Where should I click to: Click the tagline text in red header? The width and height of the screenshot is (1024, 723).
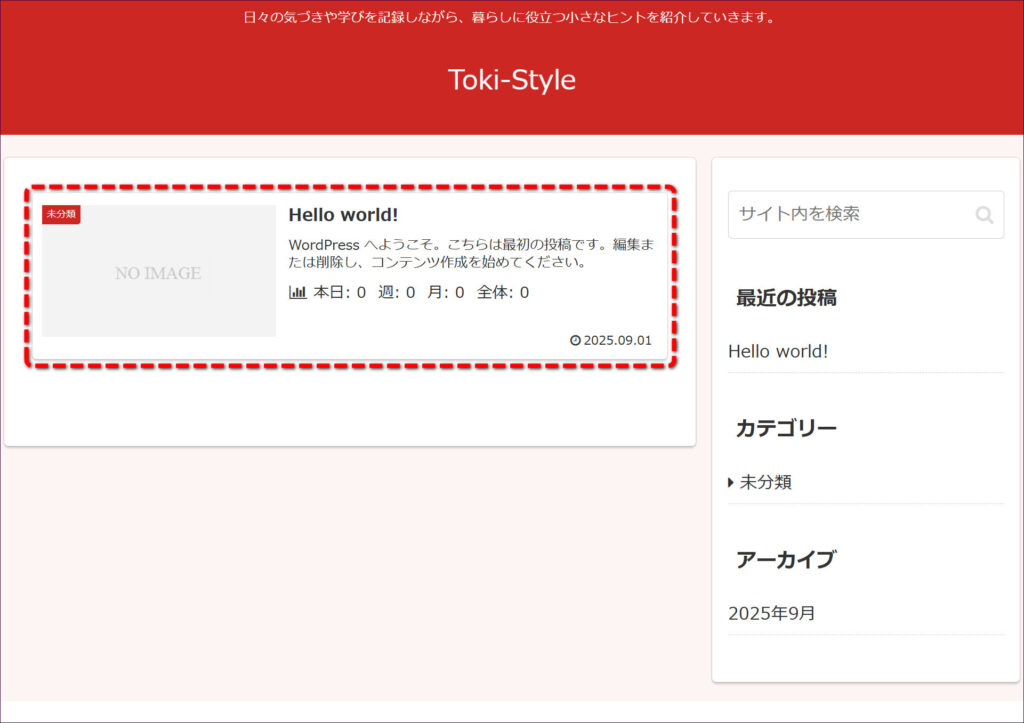click(511, 17)
